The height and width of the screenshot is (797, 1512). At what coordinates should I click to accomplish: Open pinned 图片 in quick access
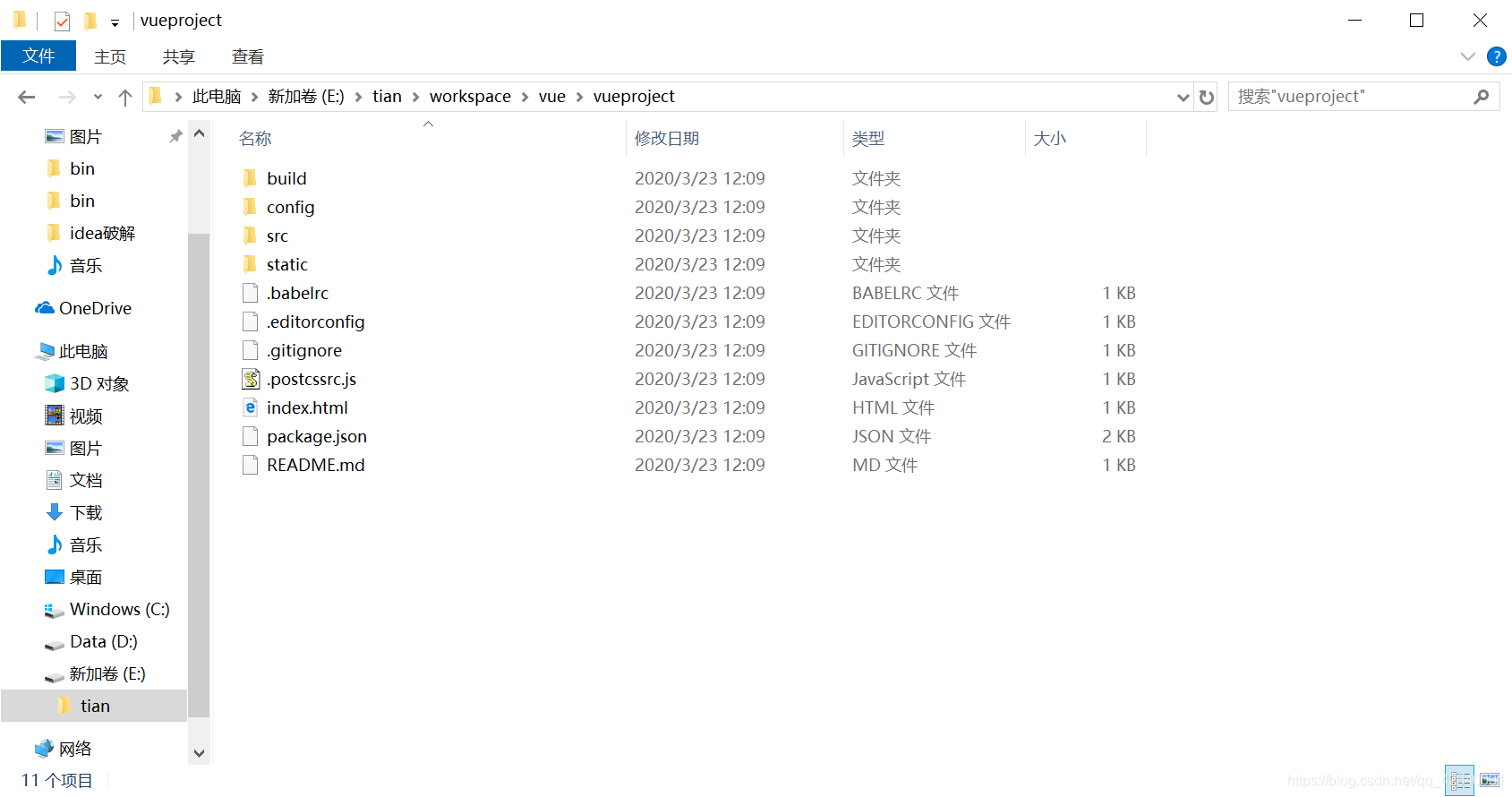86,136
